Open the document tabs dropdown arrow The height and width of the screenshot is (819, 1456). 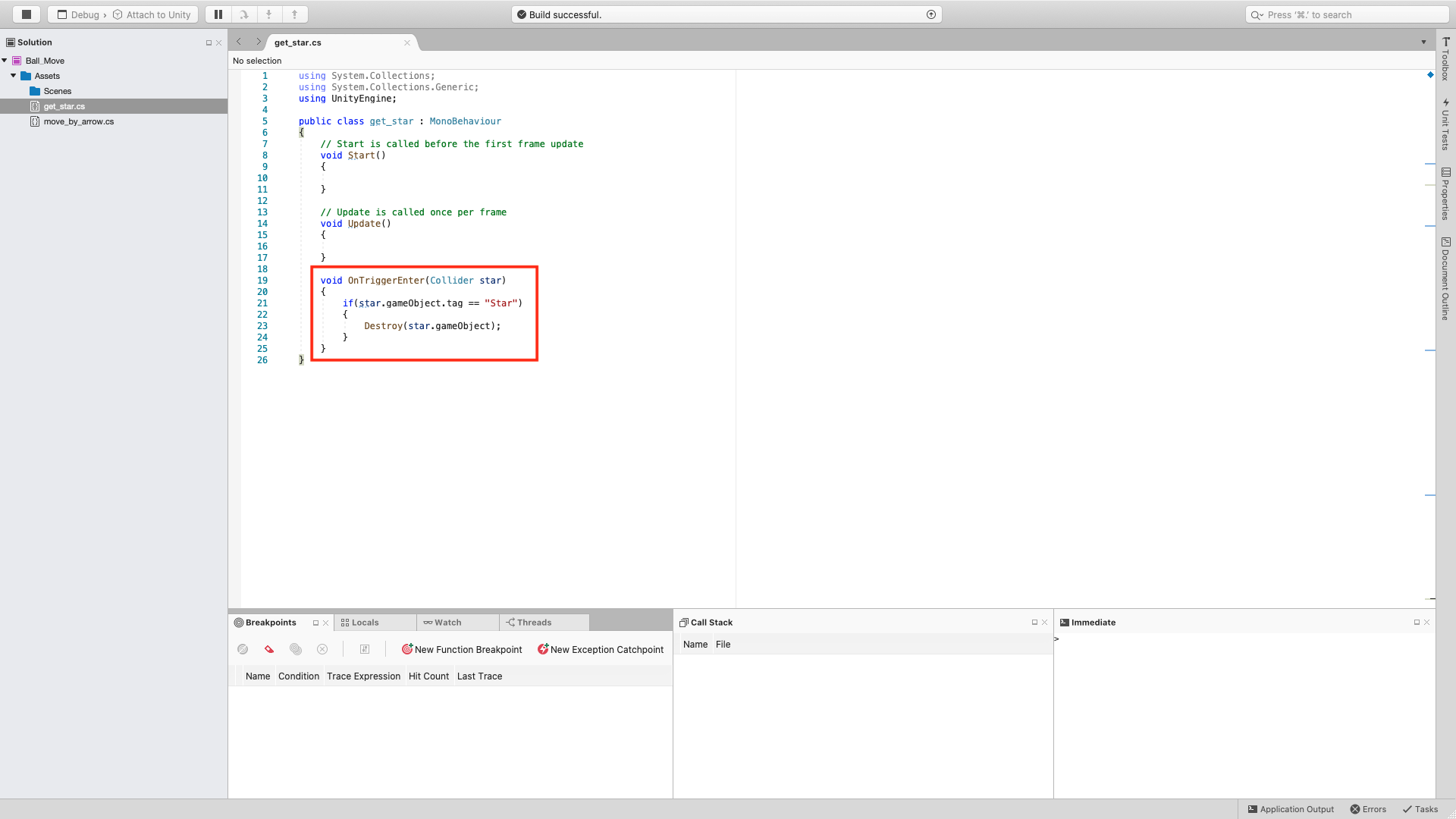(x=1423, y=42)
